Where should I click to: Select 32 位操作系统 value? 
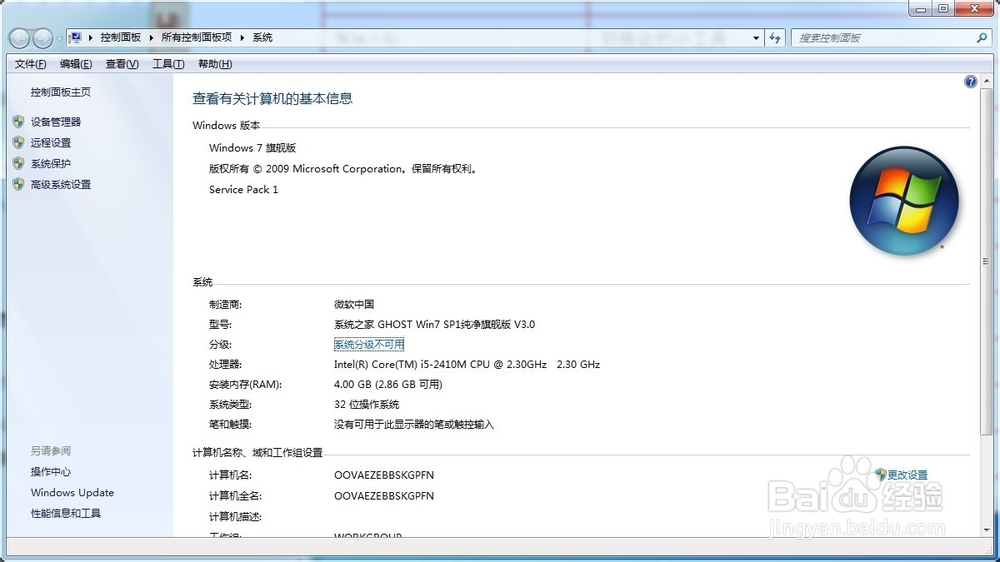[x=367, y=404]
